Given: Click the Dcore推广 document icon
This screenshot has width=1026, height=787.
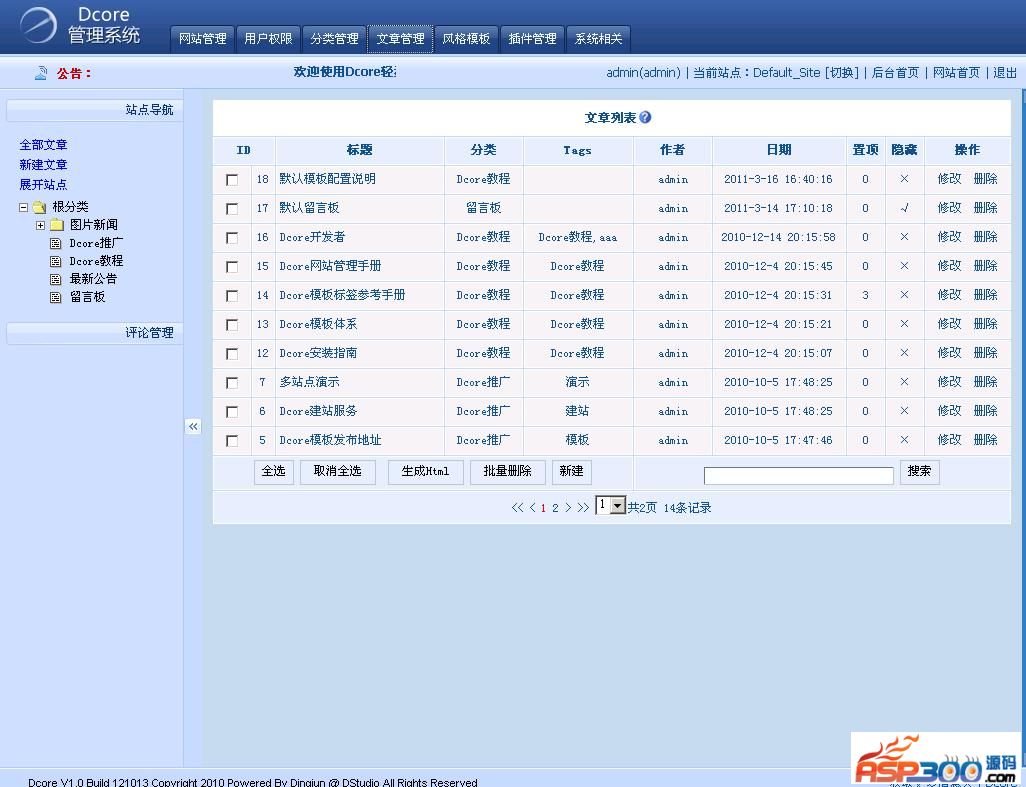Looking at the screenshot, I should click(56, 243).
